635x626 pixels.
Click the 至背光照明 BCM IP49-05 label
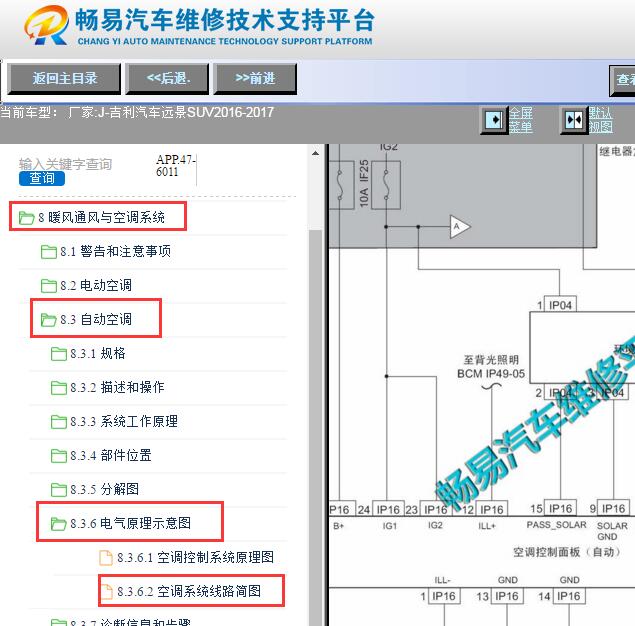pyautogui.click(x=490, y=367)
